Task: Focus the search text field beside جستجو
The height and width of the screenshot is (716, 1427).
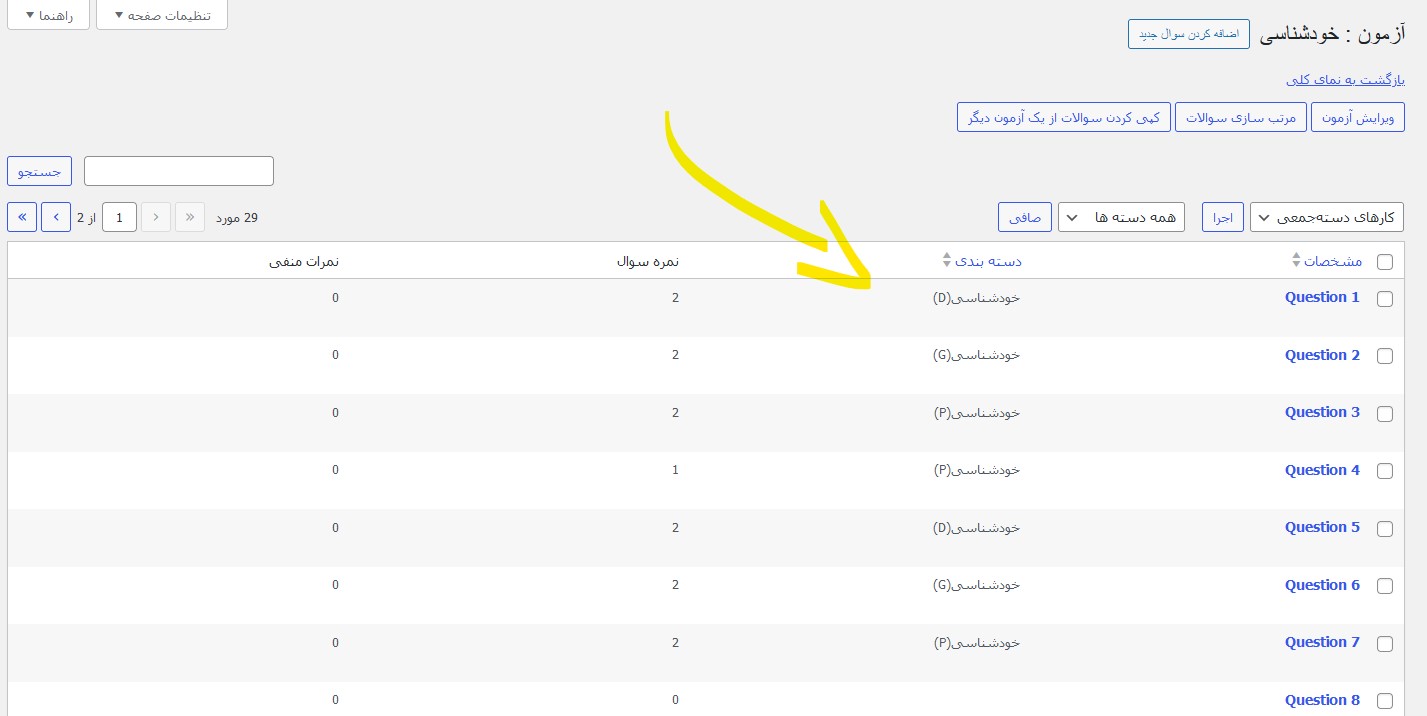Action: pos(179,171)
